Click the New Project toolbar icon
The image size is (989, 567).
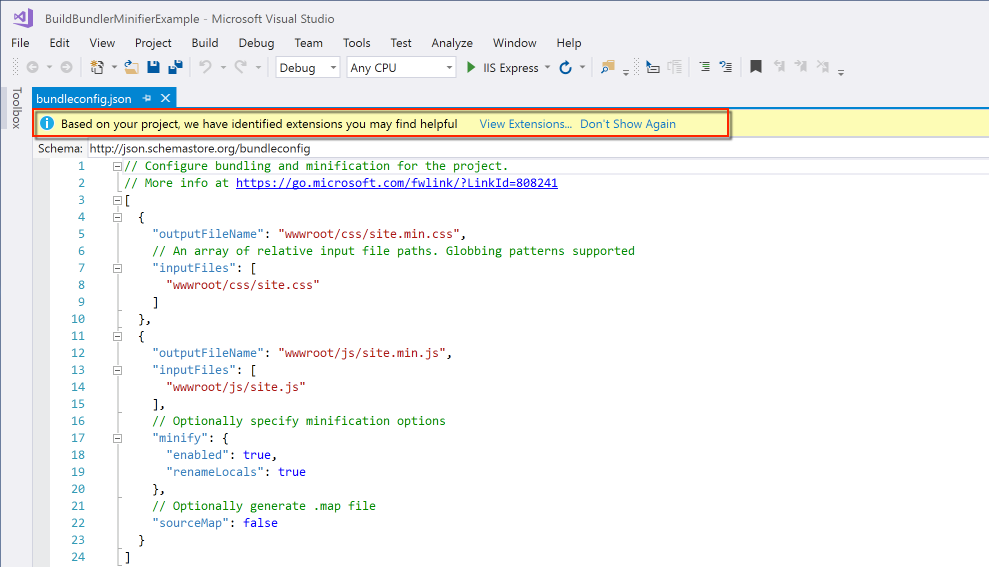tap(97, 67)
